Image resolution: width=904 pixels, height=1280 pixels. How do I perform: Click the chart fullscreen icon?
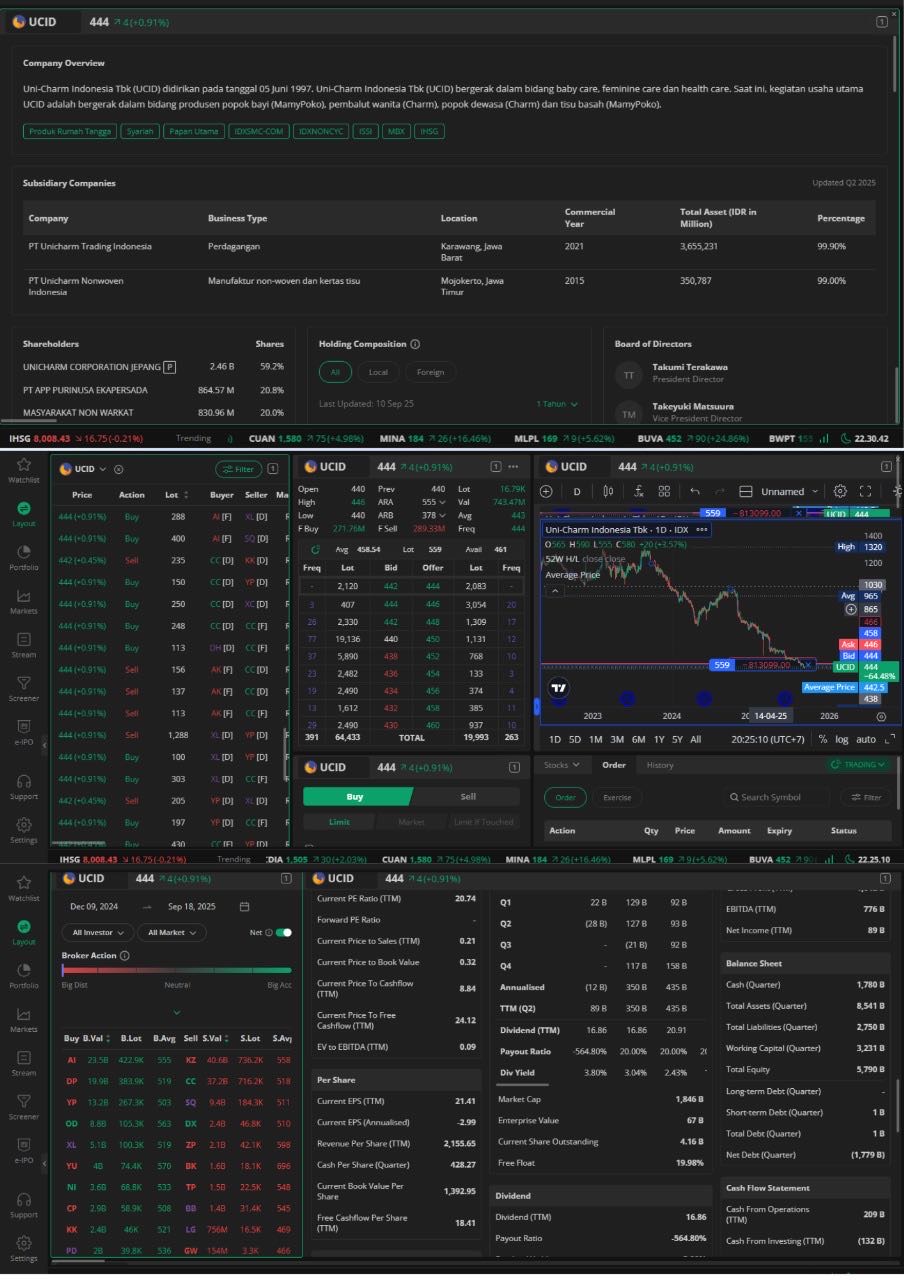tap(866, 491)
